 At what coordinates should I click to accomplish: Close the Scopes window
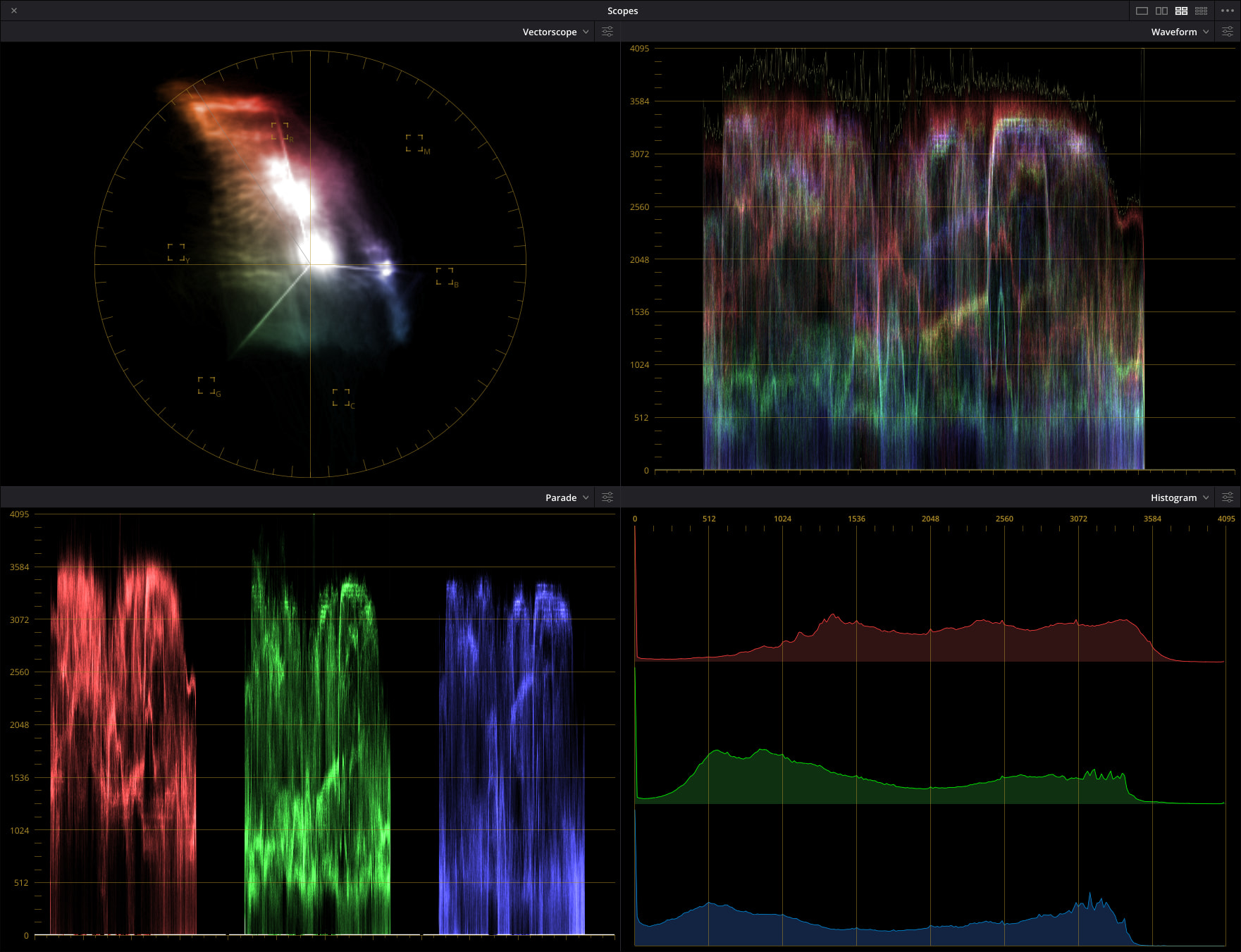14,11
